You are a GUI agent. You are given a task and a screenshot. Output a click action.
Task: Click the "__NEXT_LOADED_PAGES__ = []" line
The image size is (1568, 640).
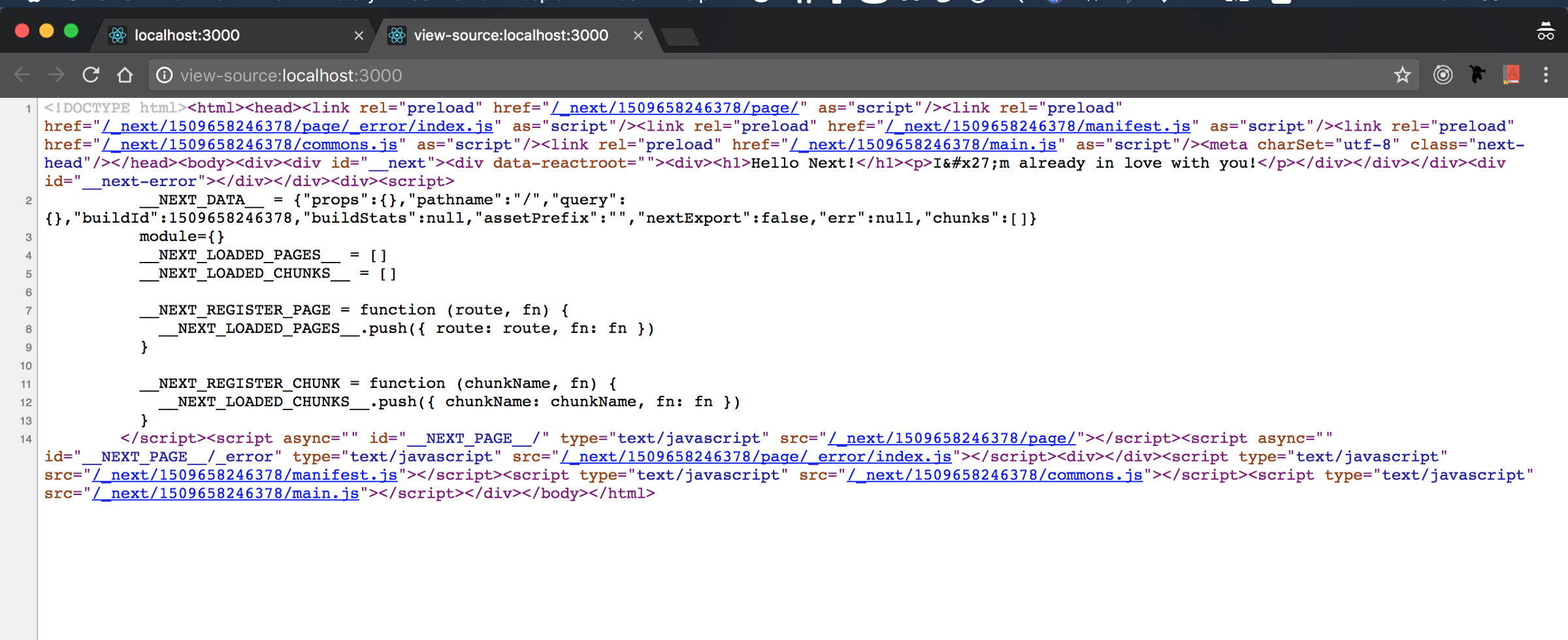[x=263, y=255]
